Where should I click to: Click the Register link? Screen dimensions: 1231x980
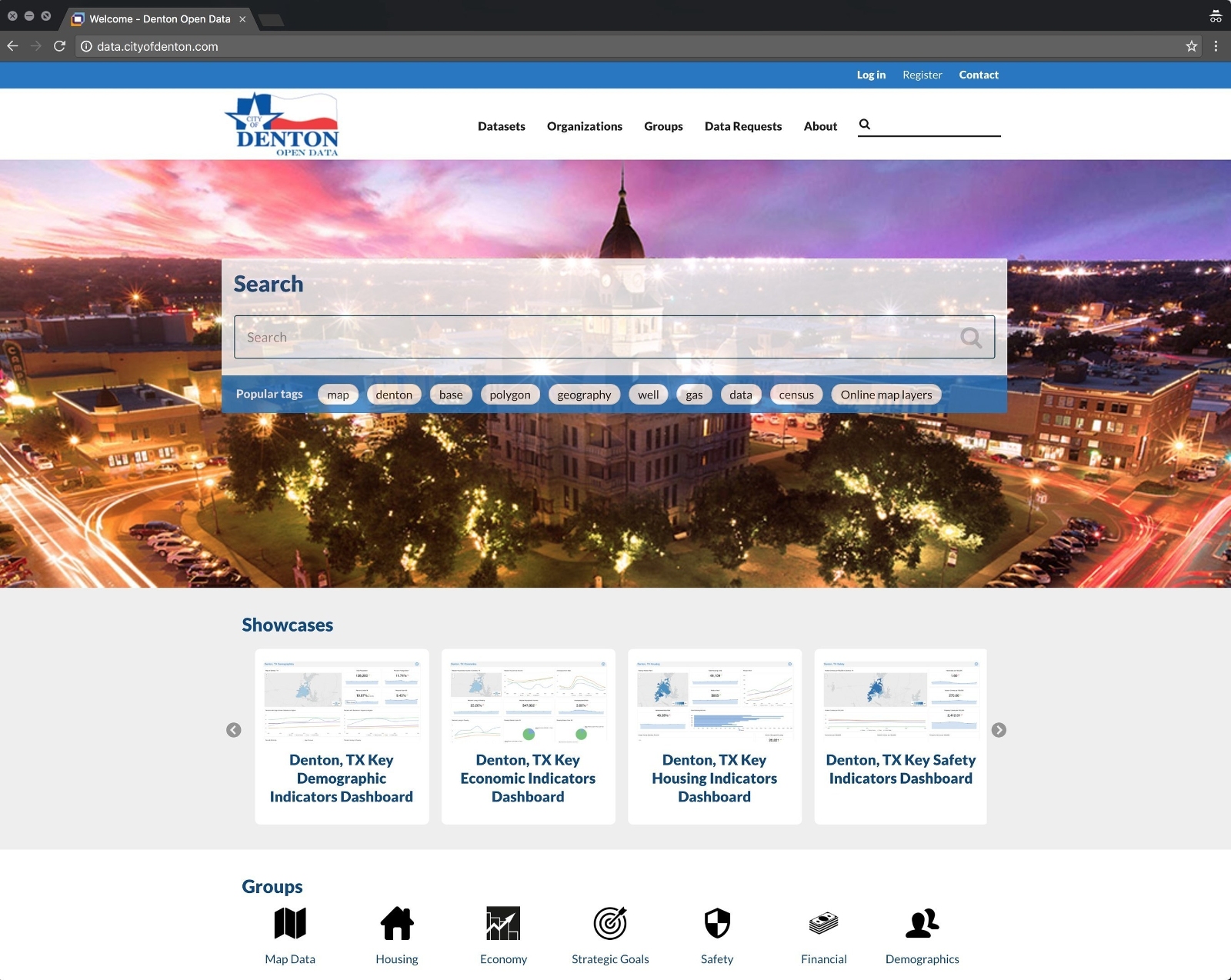click(x=922, y=75)
